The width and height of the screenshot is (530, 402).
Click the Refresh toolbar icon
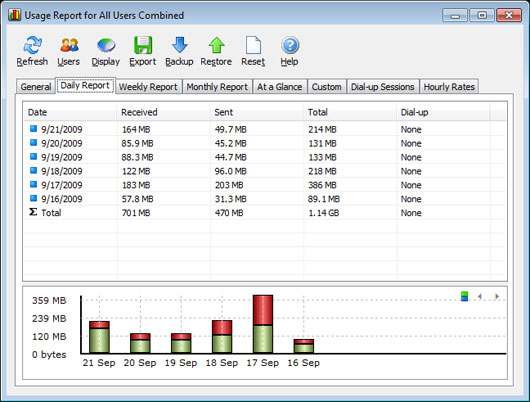32,45
